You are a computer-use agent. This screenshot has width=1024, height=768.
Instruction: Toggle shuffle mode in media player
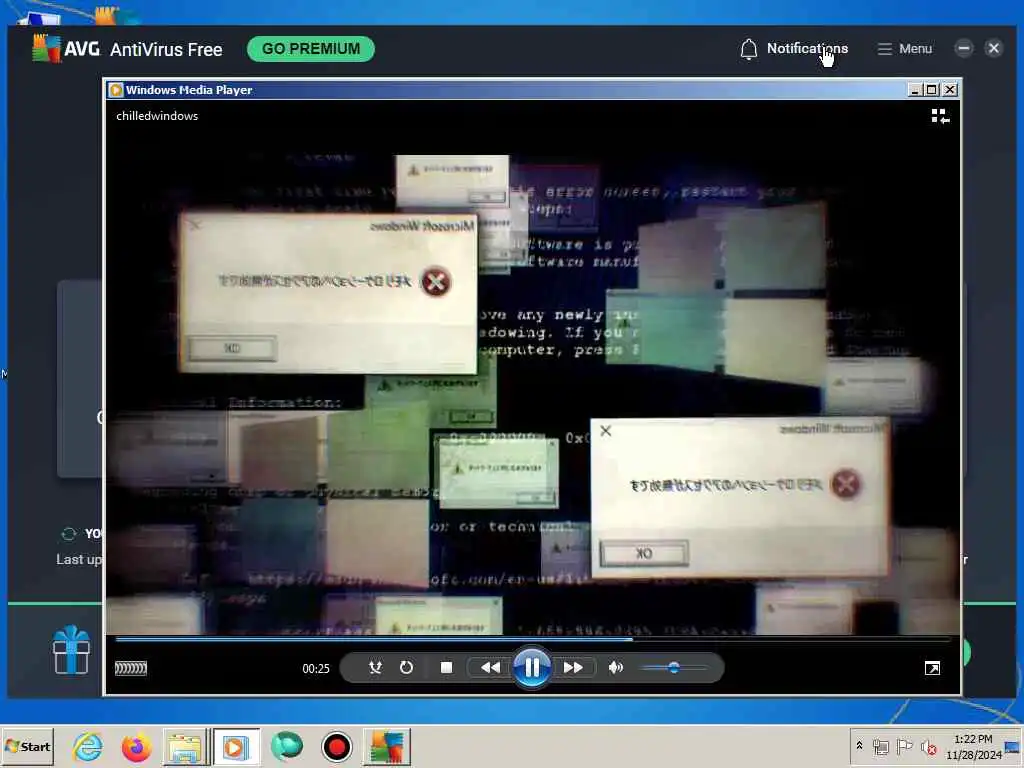coord(375,667)
